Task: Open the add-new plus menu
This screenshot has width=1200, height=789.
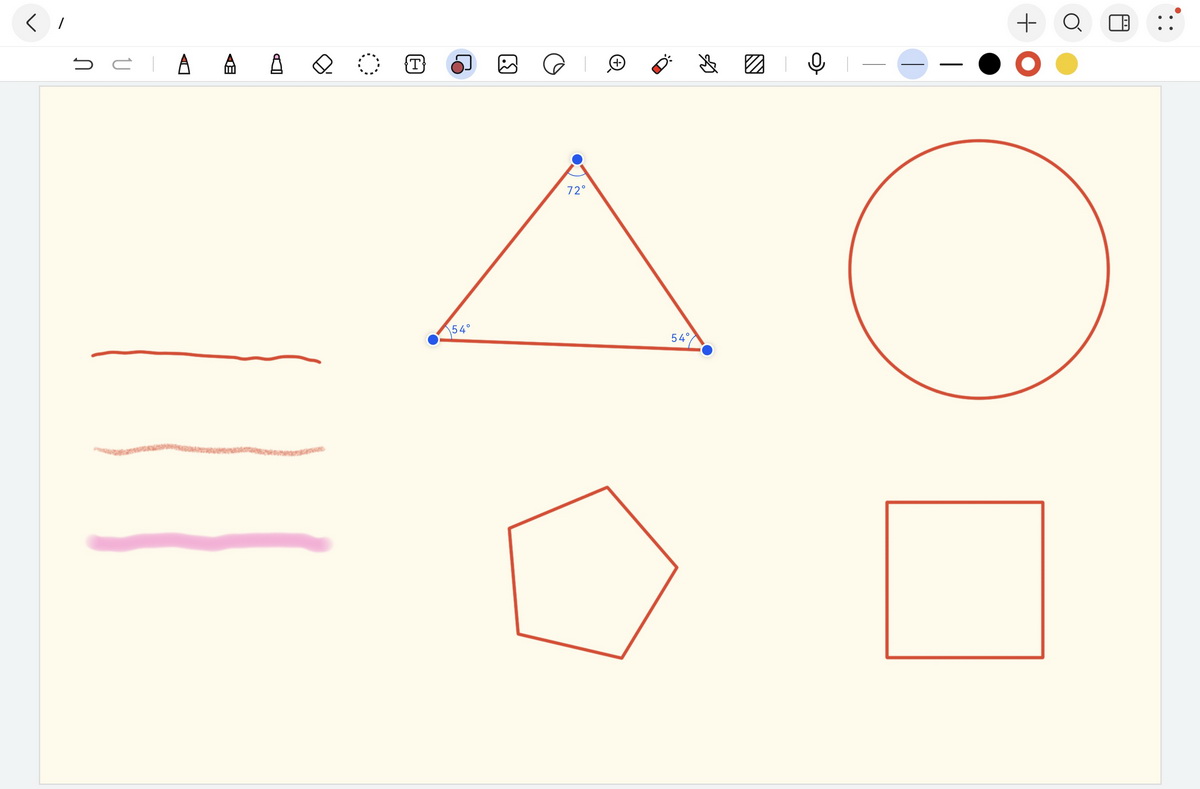Action: click(x=1026, y=22)
